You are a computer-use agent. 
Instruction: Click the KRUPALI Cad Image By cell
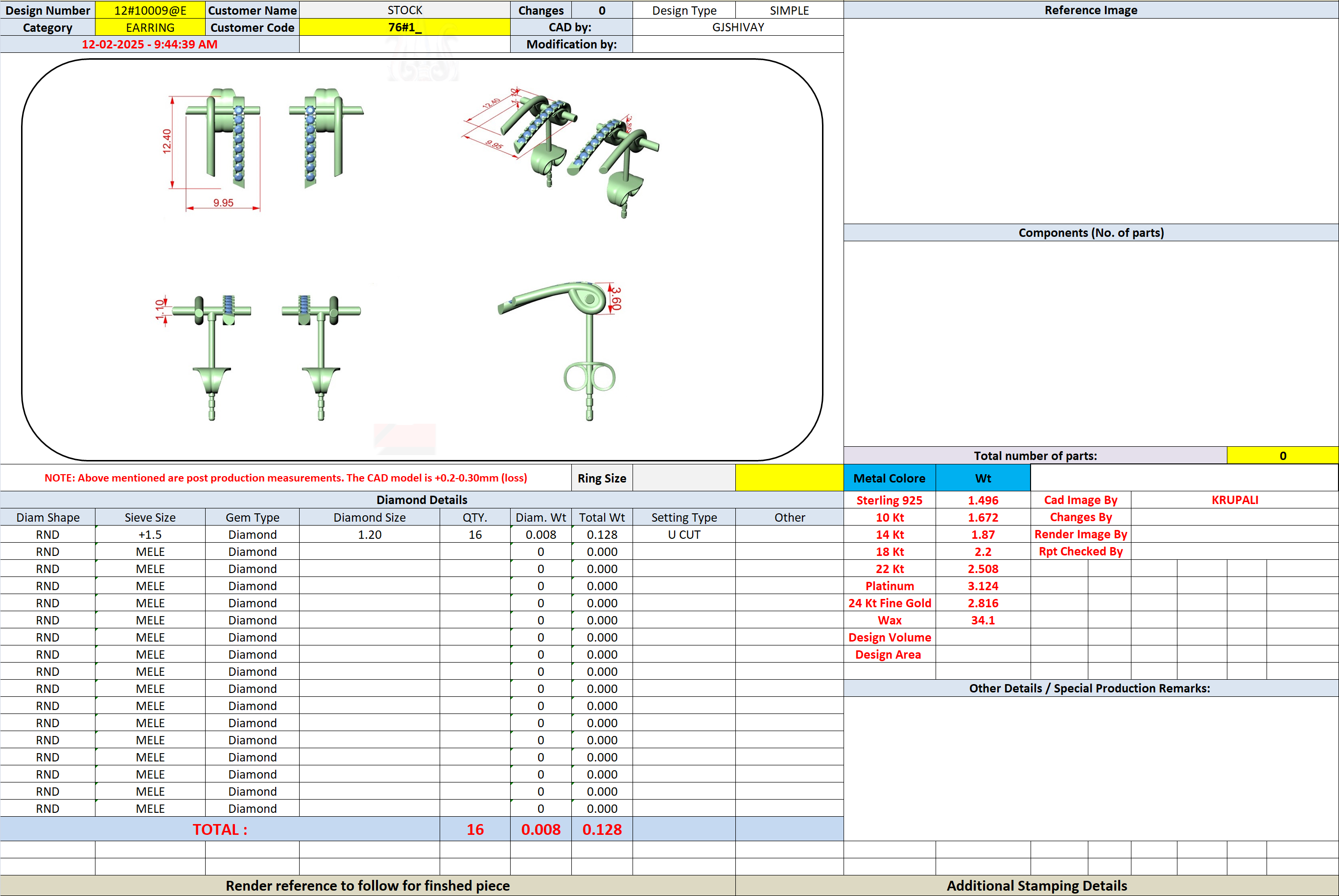click(x=1234, y=500)
